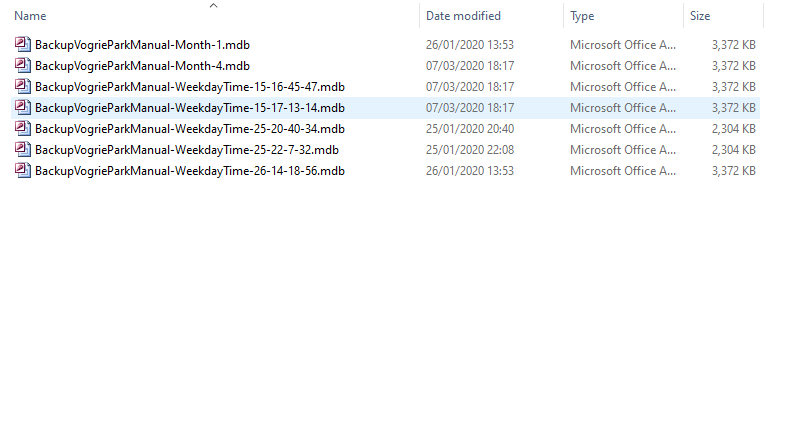This screenshot has height=445, width=790.
Task: Click the icon of WeekdayTime-25-20-40-34.mdb file
Action: point(24,128)
